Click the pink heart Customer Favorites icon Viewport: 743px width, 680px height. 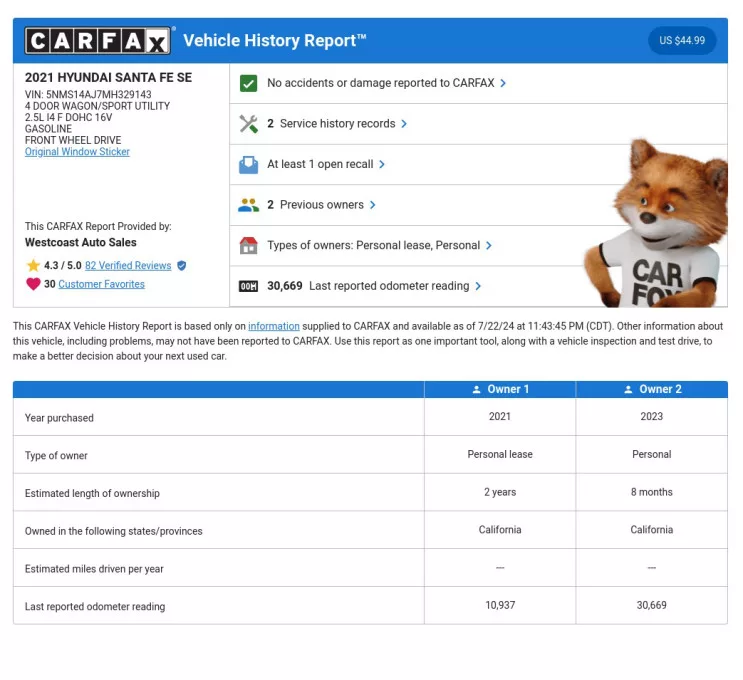[x=33, y=284]
